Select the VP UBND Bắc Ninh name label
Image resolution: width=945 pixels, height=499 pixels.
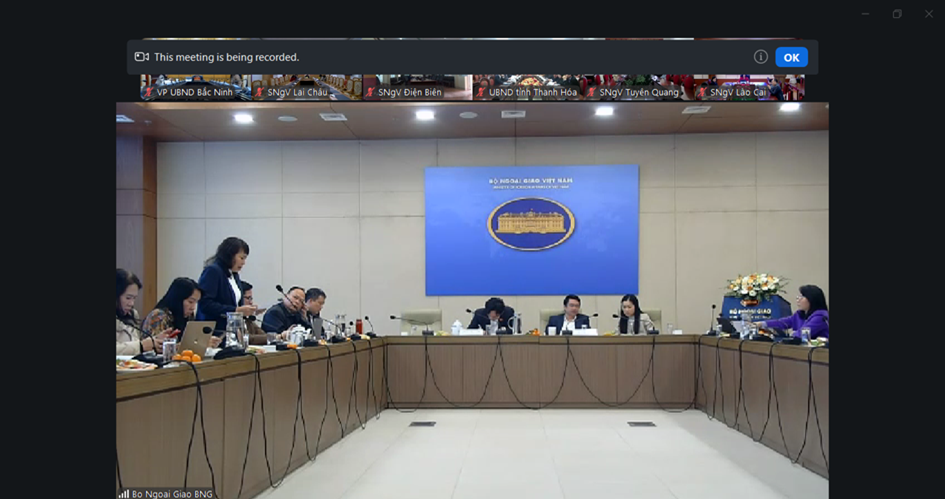(194, 92)
